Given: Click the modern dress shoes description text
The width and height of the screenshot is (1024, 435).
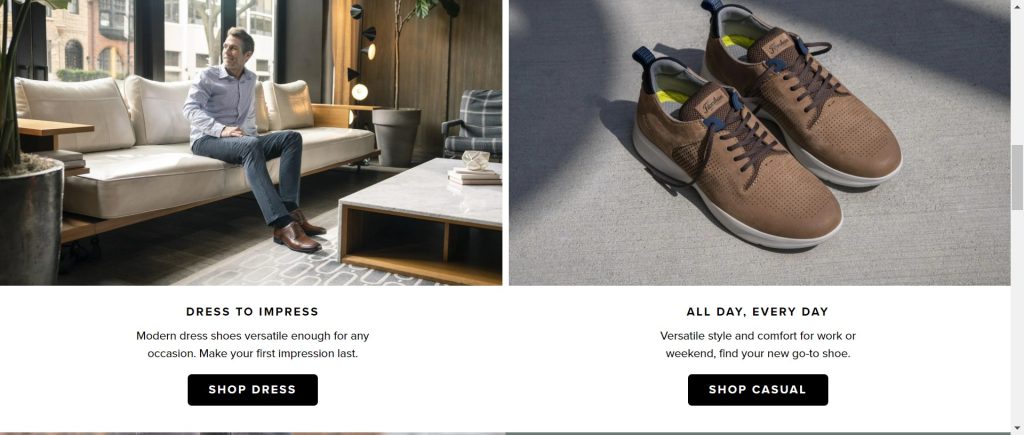Looking at the screenshot, I should point(253,345).
